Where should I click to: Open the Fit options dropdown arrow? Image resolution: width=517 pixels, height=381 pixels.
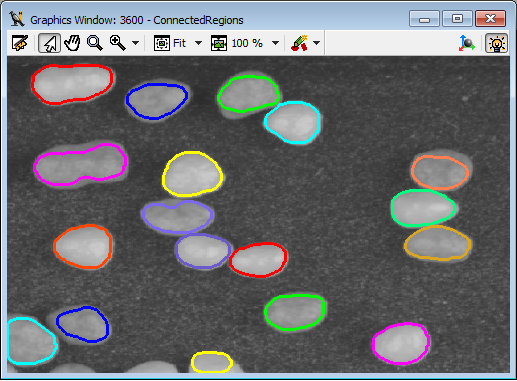tap(198, 43)
